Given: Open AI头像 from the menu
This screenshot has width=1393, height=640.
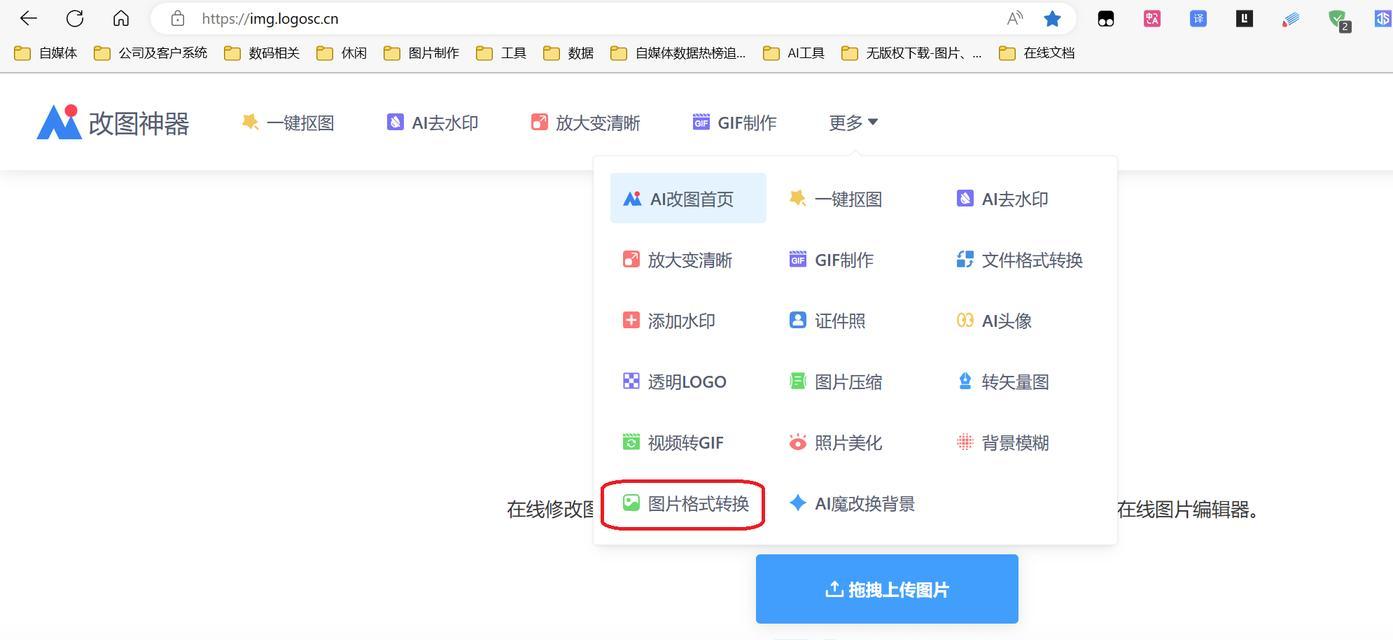Looking at the screenshot, I should (994, 321).
